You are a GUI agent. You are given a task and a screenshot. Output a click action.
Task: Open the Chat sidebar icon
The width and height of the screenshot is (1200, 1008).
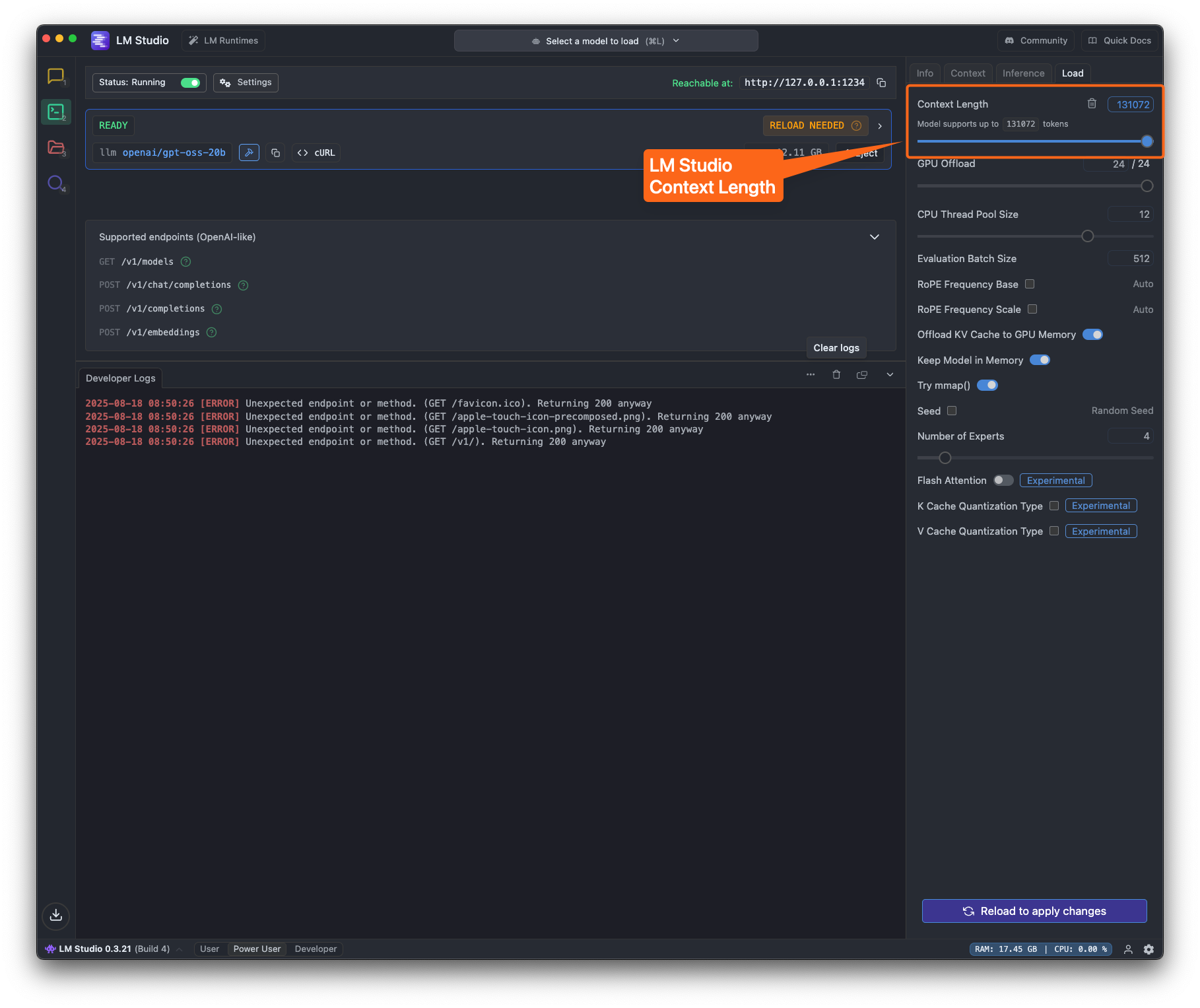click(x=55, y=76)
